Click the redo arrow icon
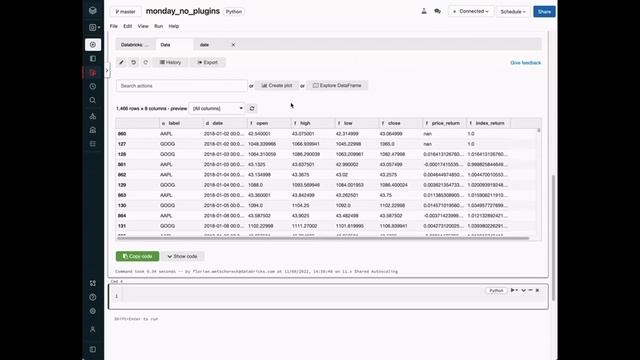Viewport: 640px width, 360px height. (146, 62)
